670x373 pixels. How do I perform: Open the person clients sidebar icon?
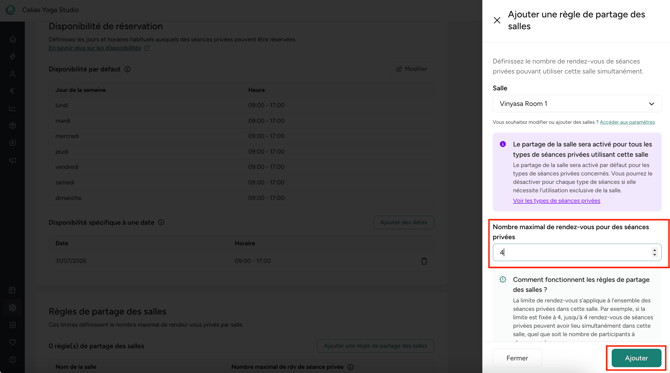tap(12, 73)
